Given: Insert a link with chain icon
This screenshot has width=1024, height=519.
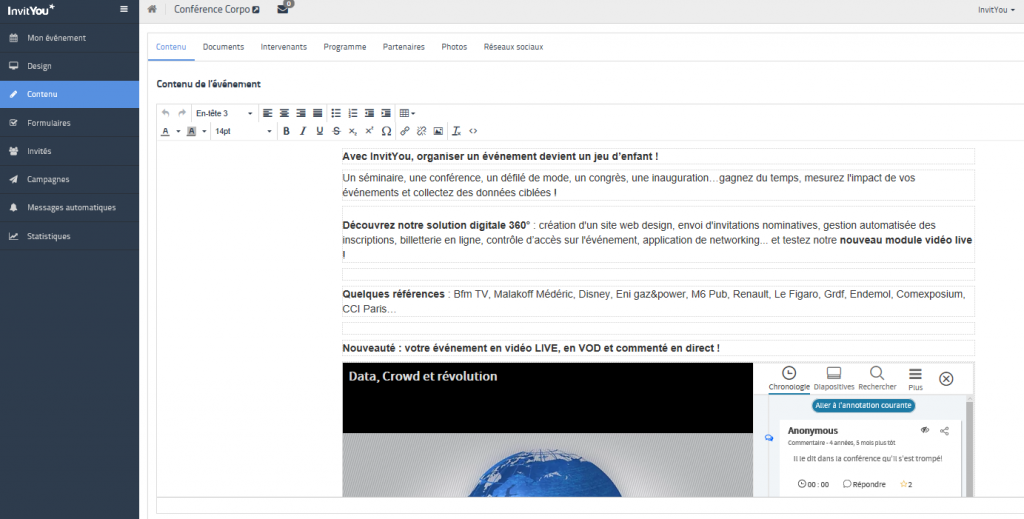Looking at the screenshot, I should click(x=404, y=131).
